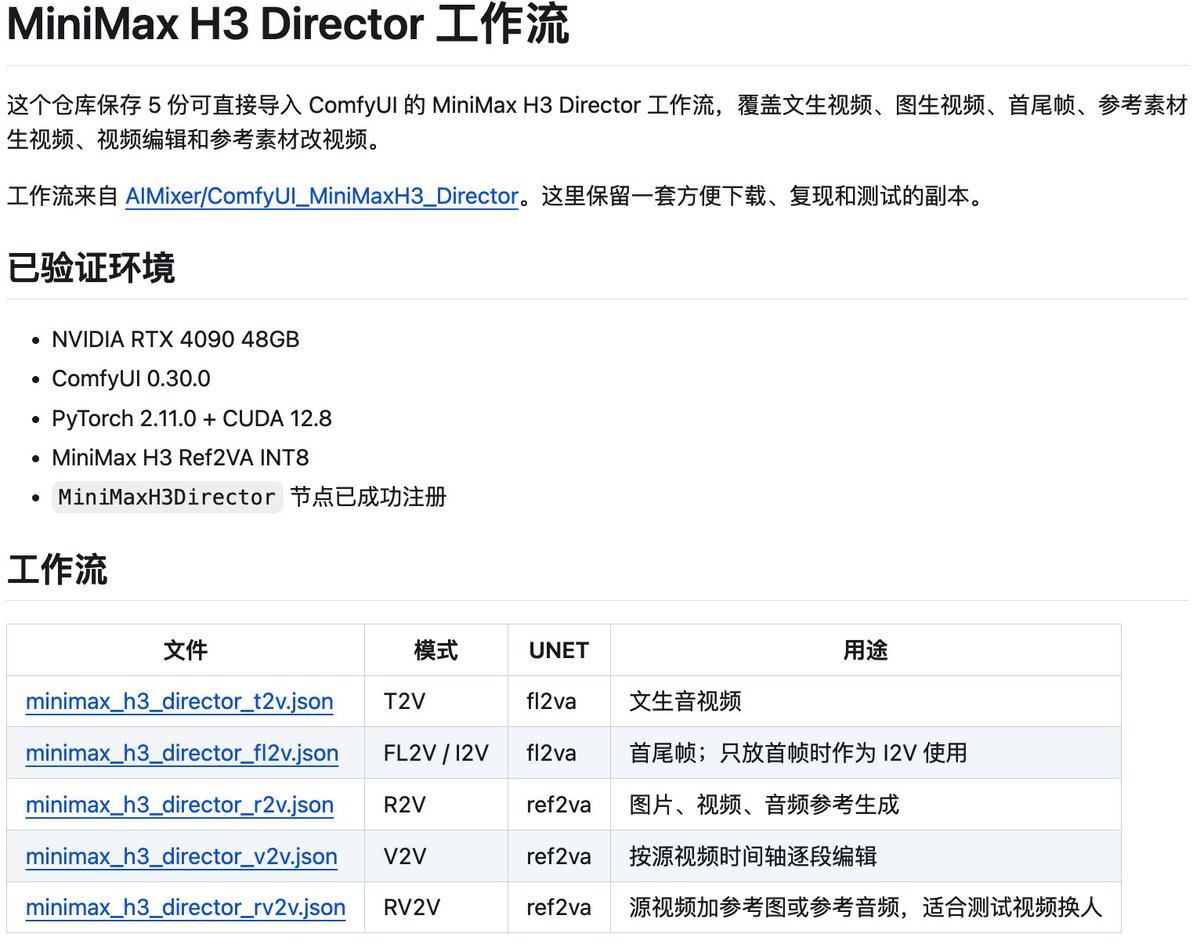Click the '已验证环境' heading

tap(91, 268)
